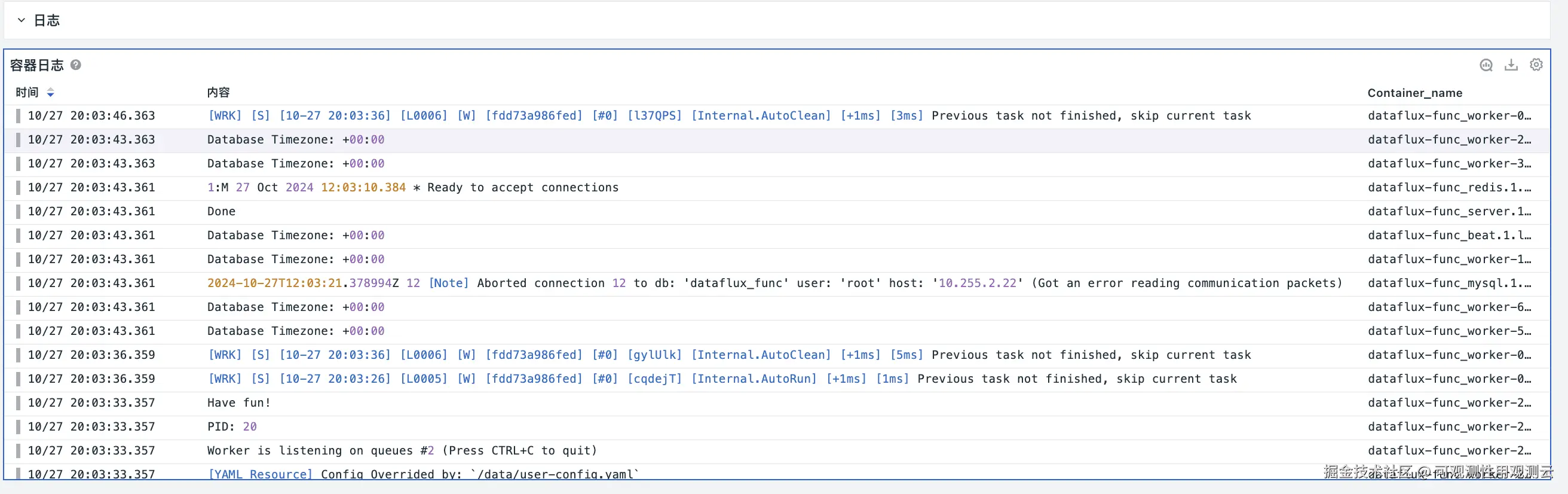1568x494 pixels.
Task: Select dataflux-func_worker-5 container name
Action: tap(1448, 331)
